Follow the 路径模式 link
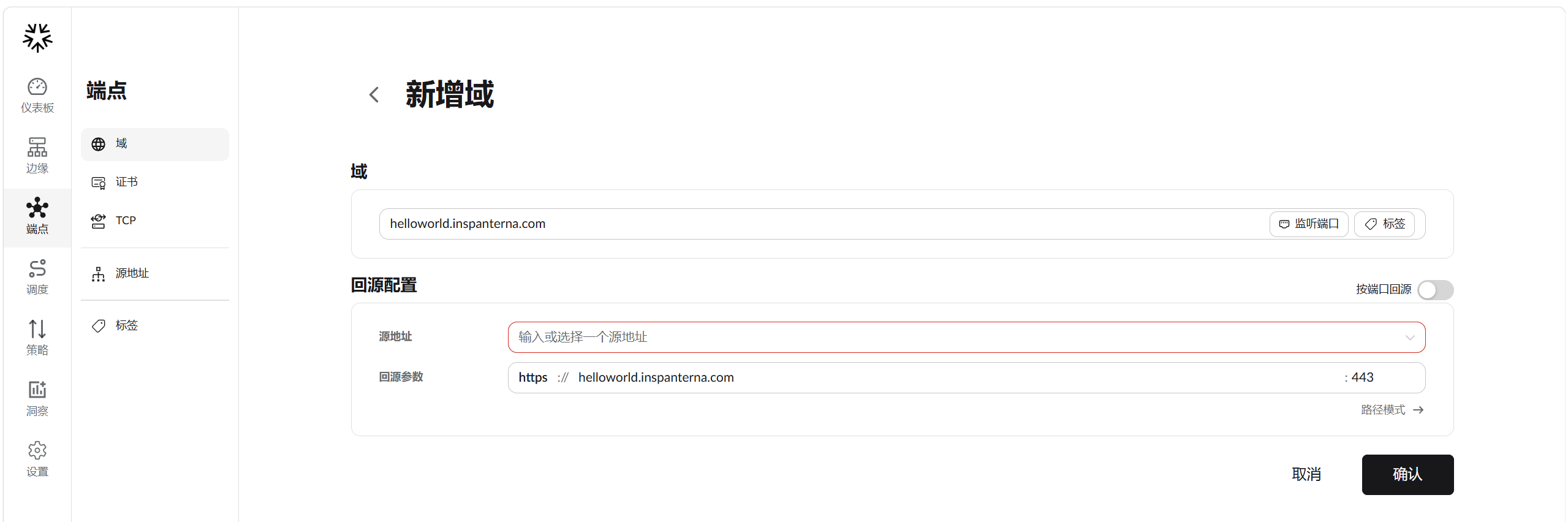1568x522 pixels. click(x=1392, y=410)
